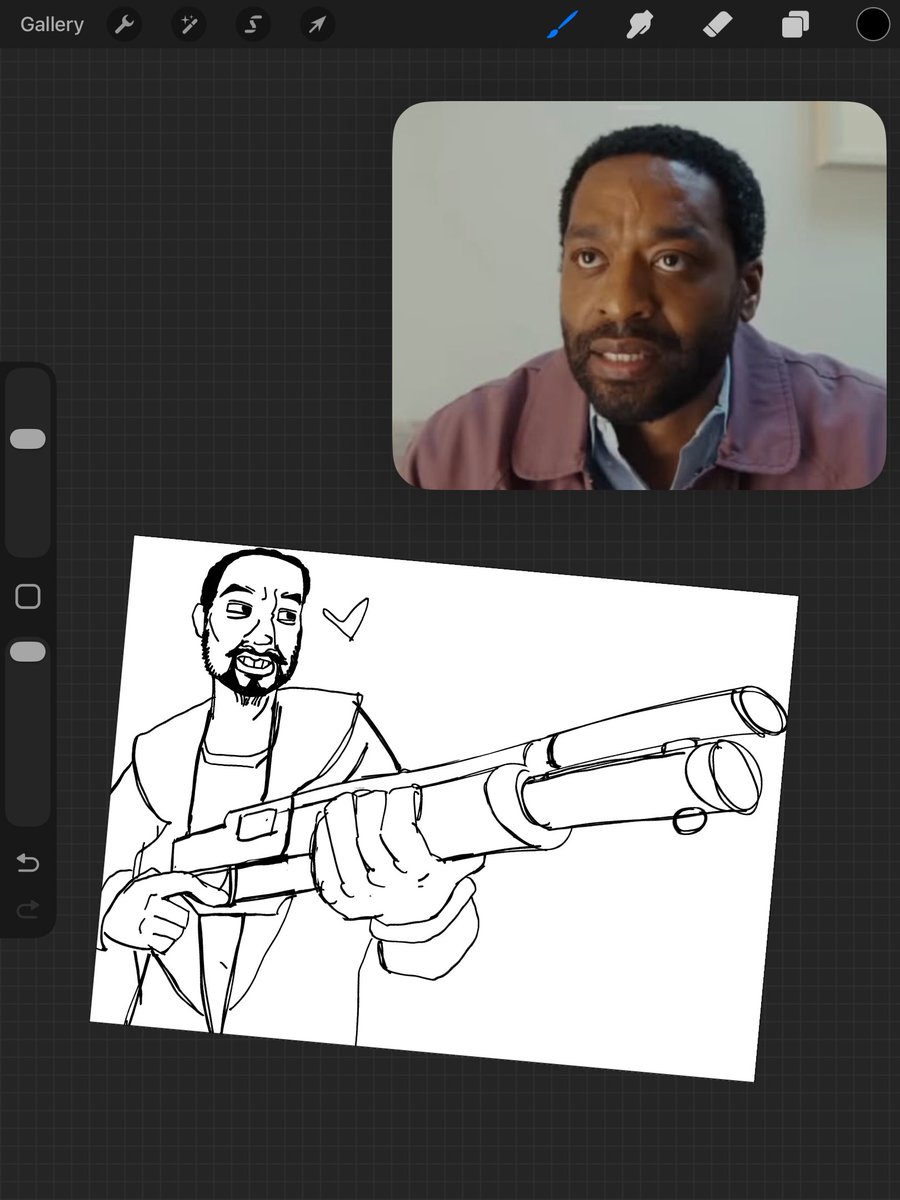Undo the last stroke

28,862
